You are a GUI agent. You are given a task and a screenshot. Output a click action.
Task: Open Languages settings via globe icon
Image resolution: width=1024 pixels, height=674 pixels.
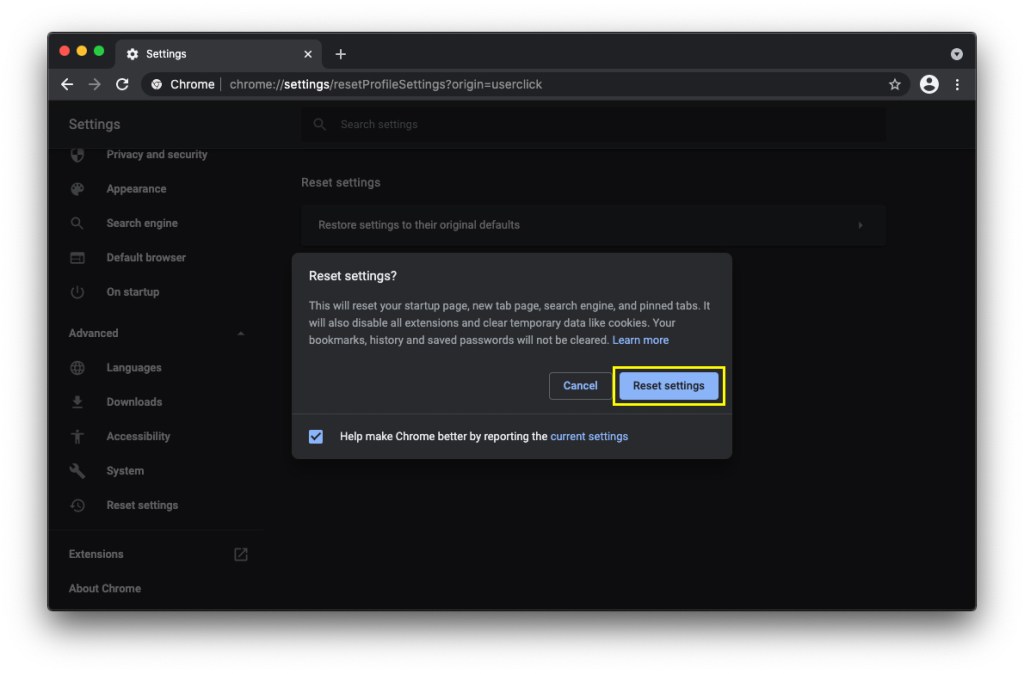coord(78,368)
